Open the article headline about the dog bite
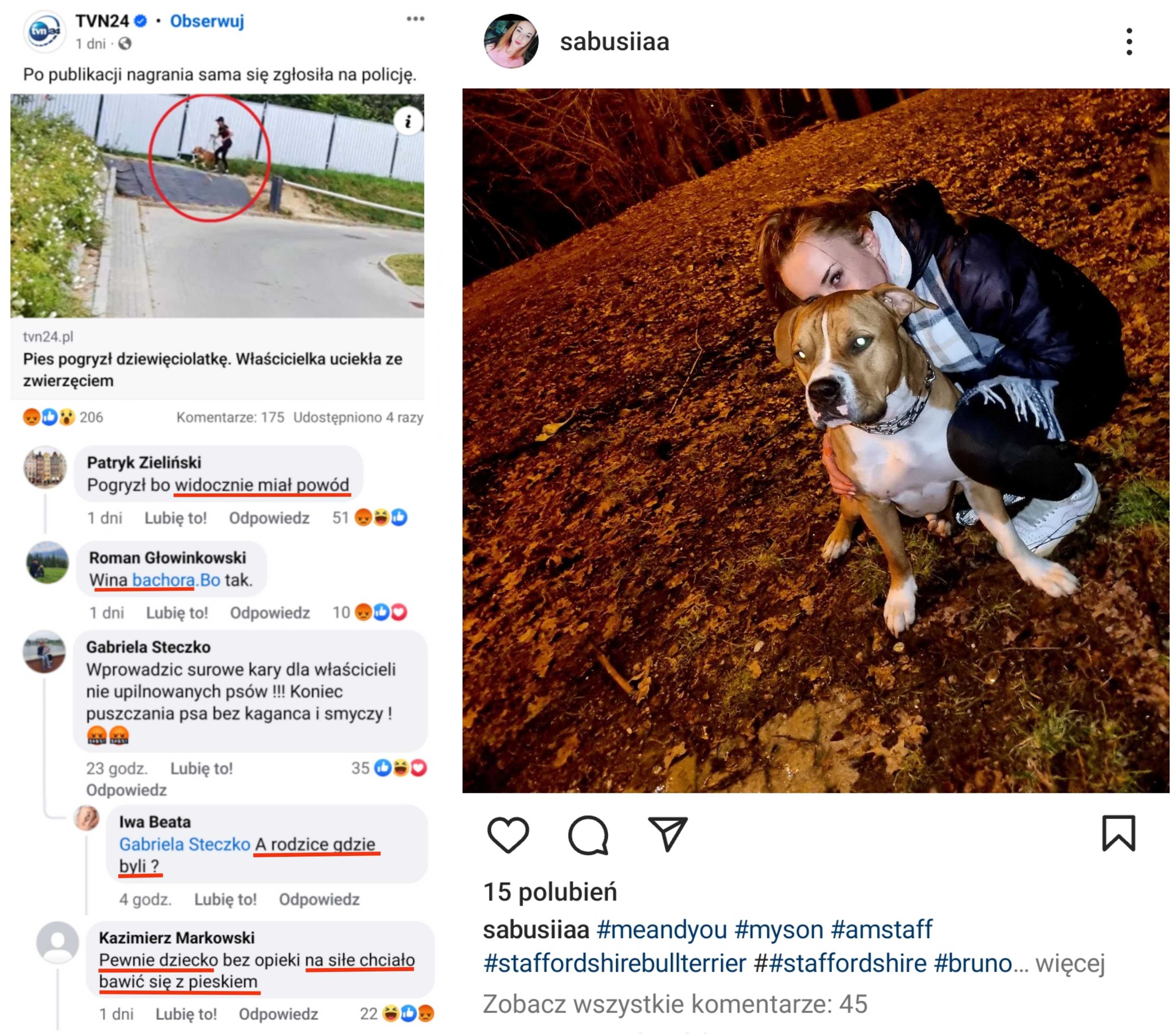 click(212, 370)
